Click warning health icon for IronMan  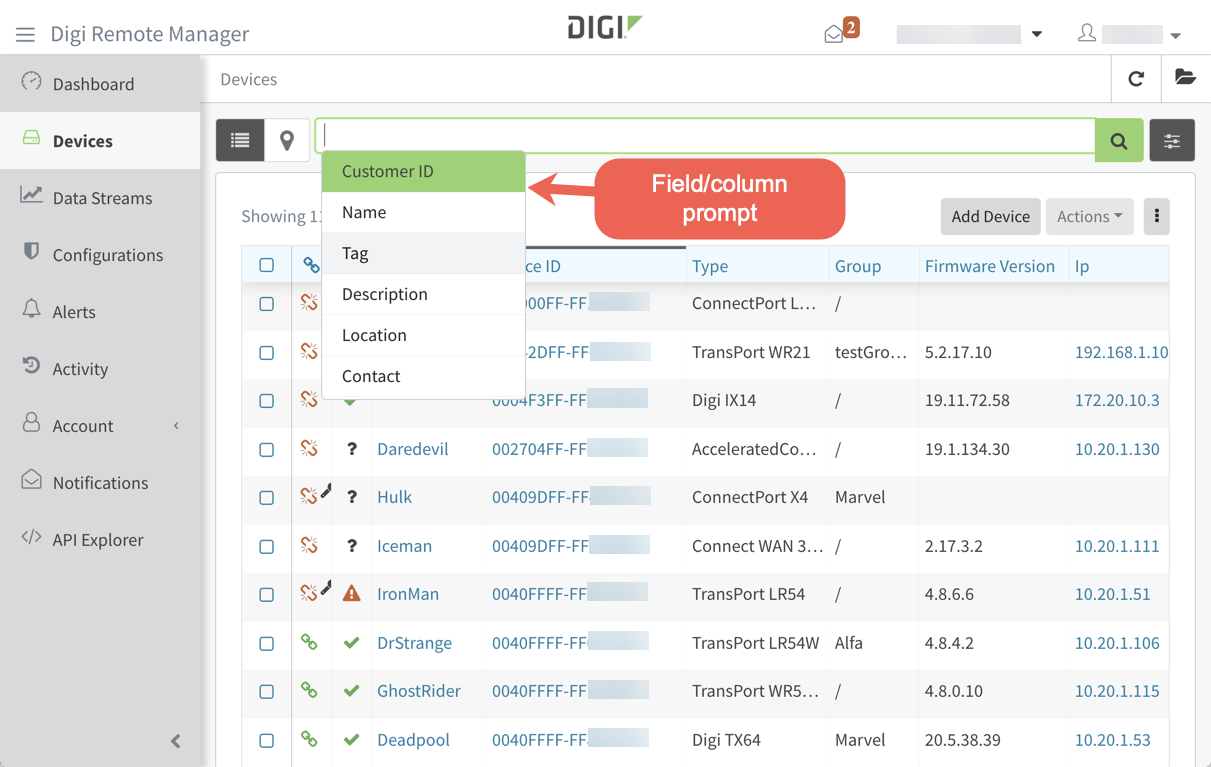352,594
